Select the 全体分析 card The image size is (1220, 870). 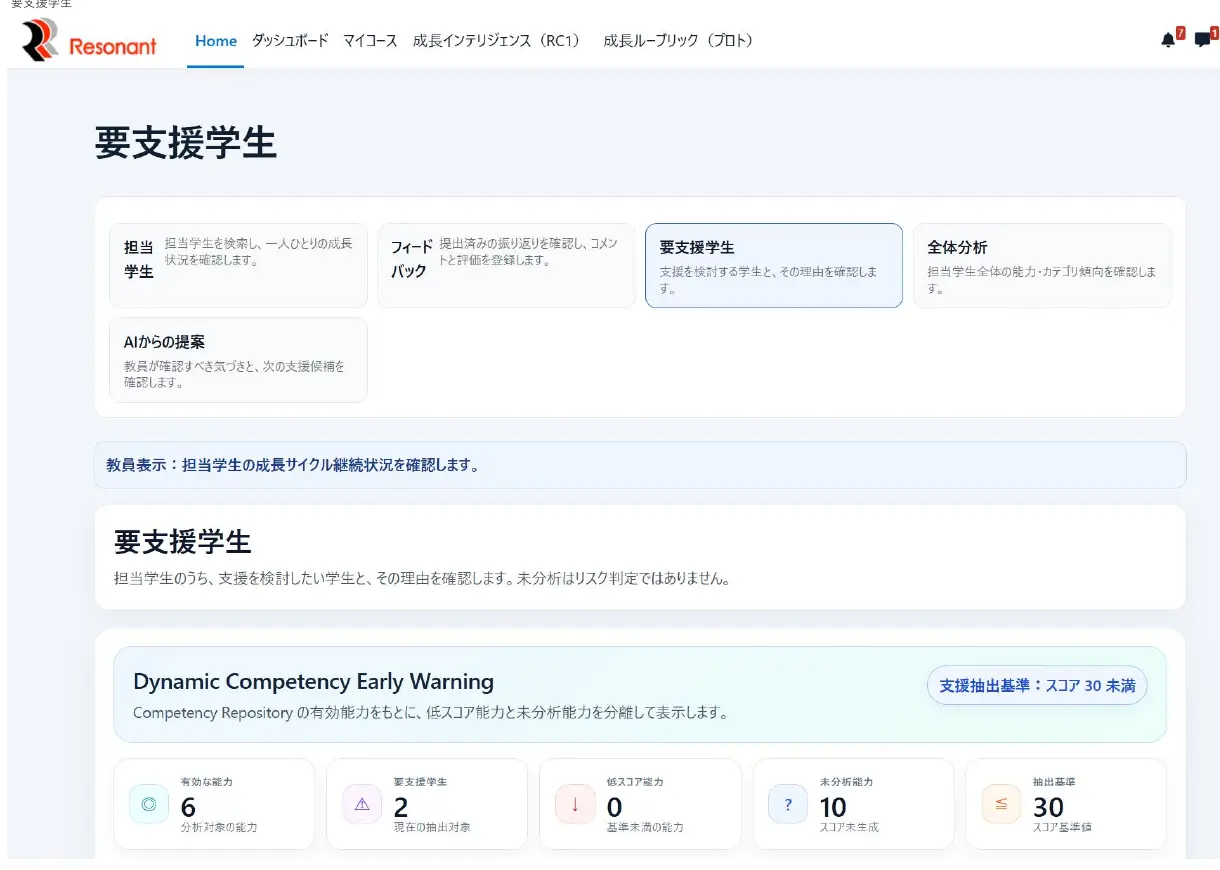click(1042, 265)
